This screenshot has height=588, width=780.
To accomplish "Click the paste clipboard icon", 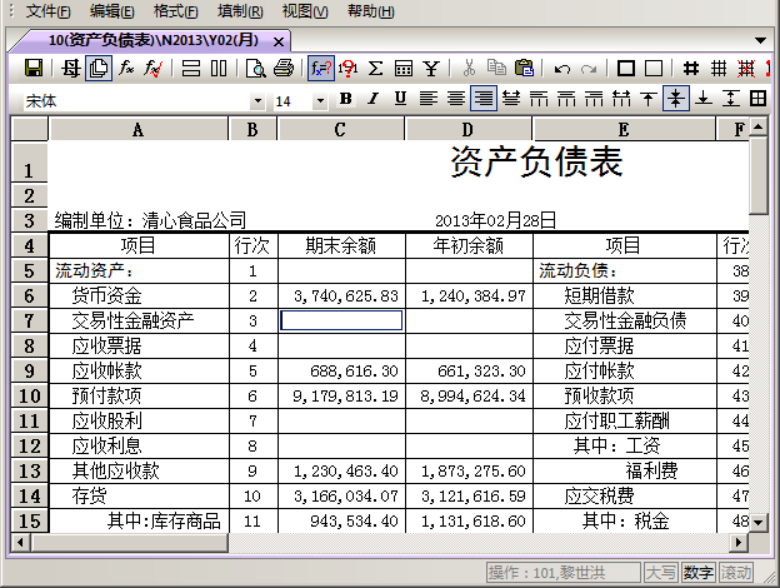I will [523, 68].
